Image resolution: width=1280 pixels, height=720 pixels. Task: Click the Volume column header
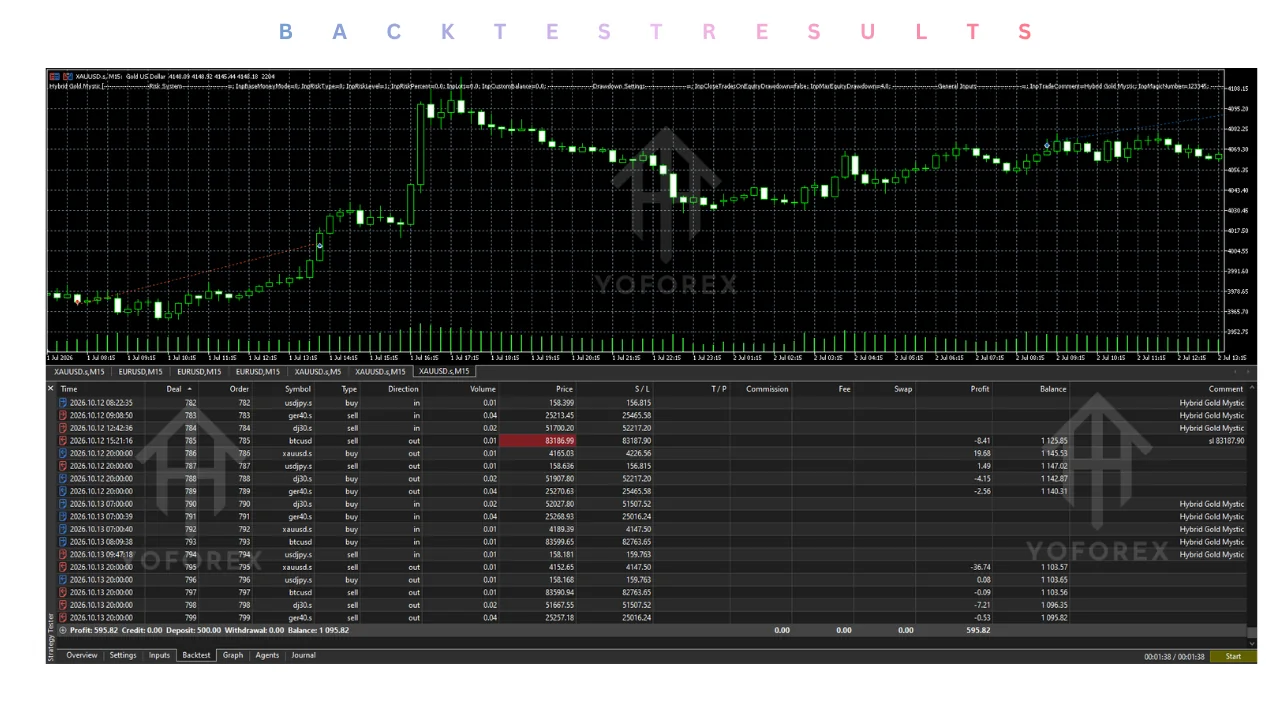pyautogui.click(x=483, y=389)
